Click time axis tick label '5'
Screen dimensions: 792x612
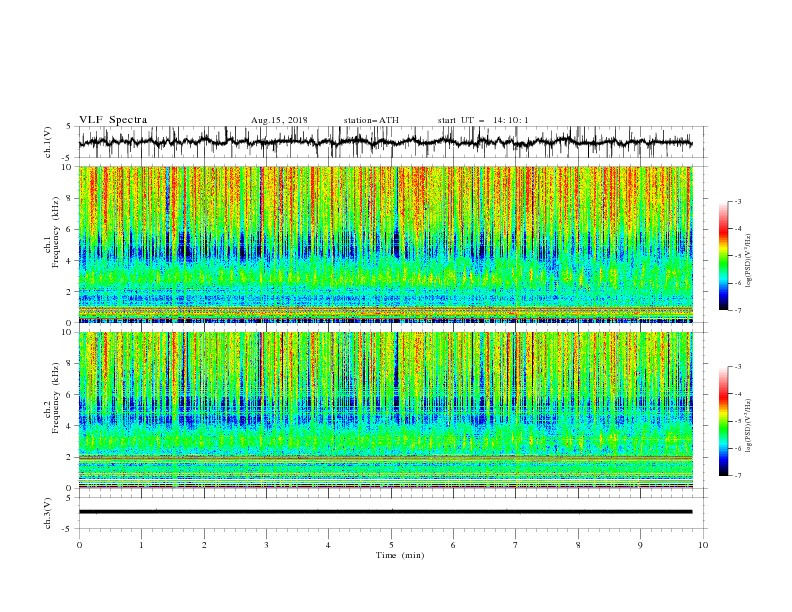[391, 545]
